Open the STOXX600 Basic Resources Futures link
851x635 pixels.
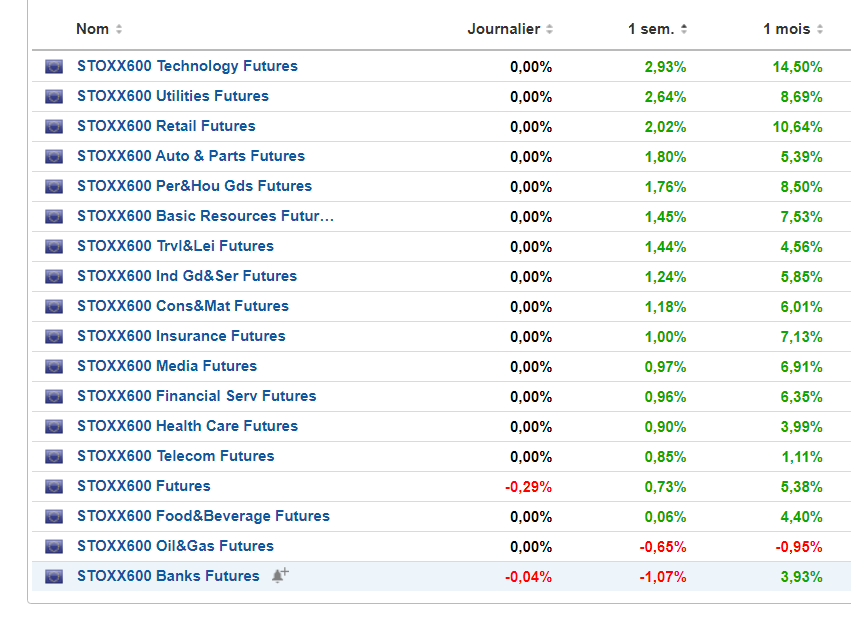205,216
